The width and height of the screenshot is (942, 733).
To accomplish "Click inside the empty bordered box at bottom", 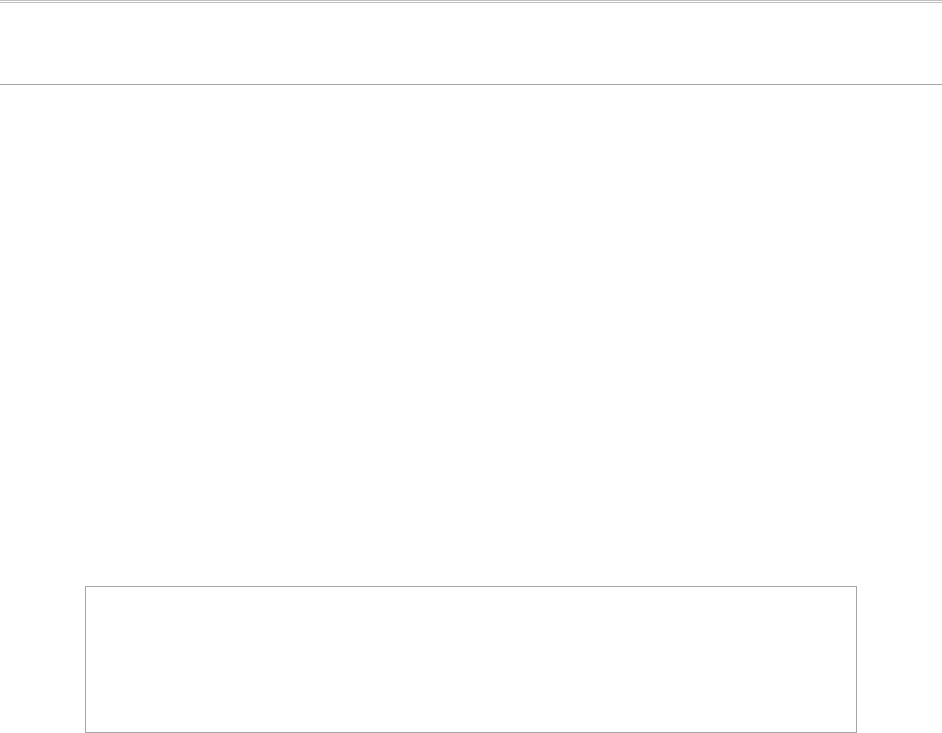I will point(470,659).
